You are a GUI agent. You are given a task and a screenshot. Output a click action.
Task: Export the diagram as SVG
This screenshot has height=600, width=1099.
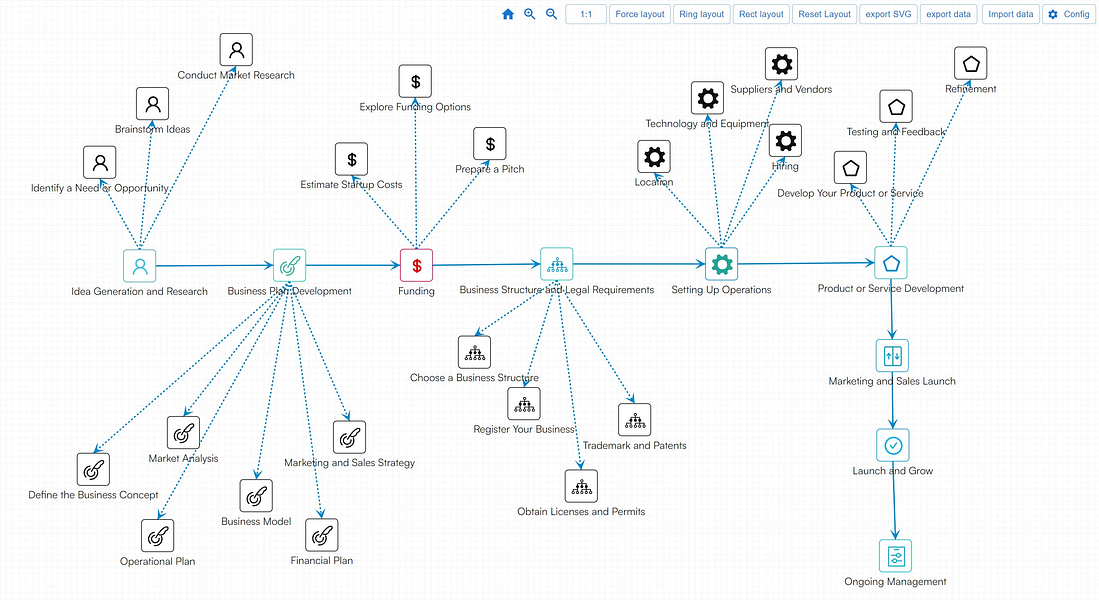(x=888, y=14)
